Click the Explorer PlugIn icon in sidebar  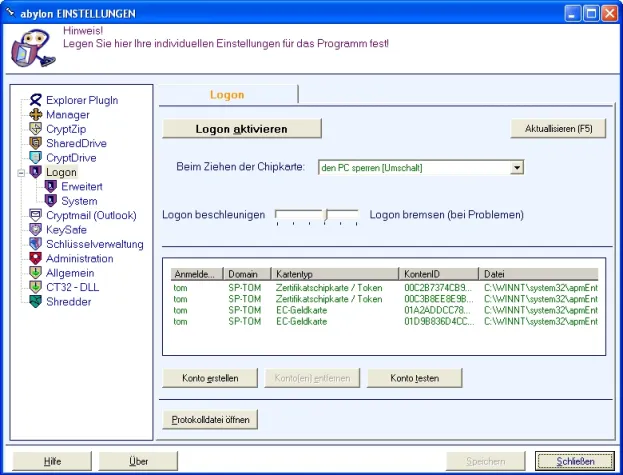pos(36,100)
